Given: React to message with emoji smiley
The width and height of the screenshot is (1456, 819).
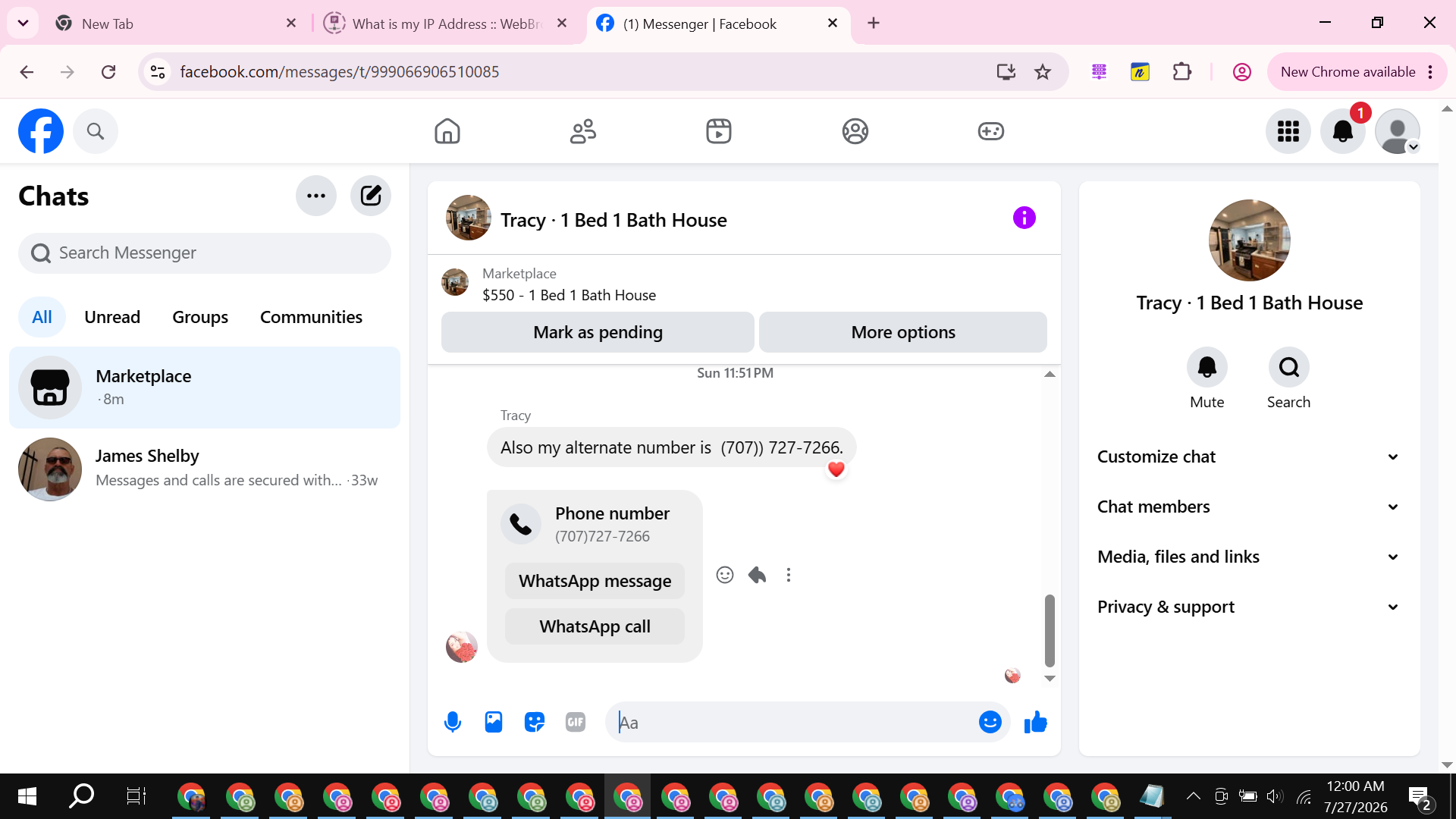Looking at the screenshot, I should (x=725, y=575).
